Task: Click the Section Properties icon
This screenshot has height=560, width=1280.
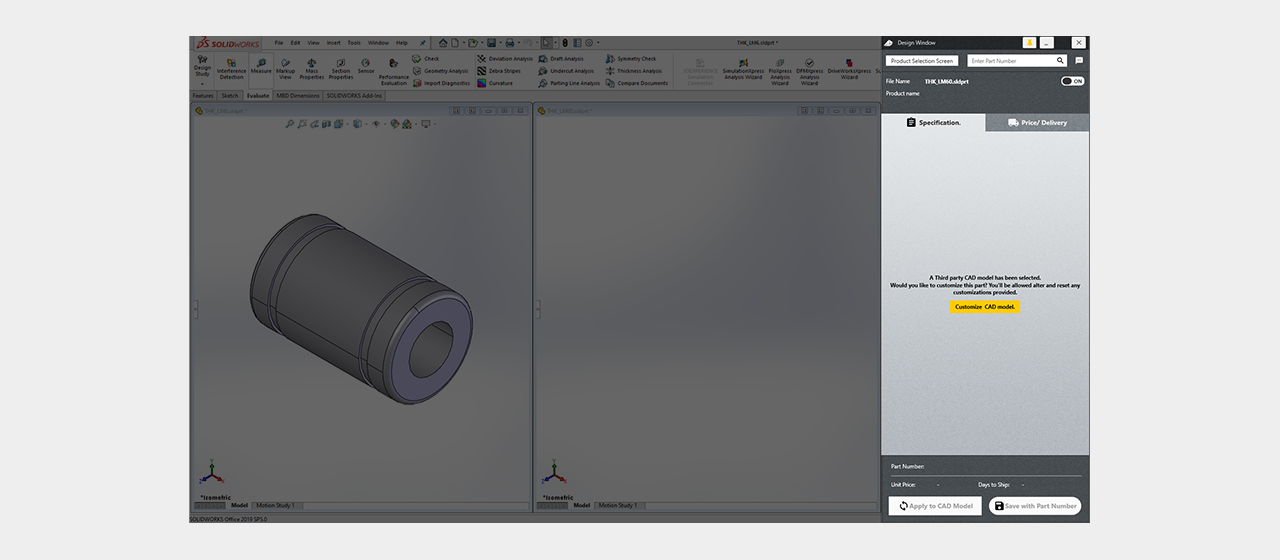Action: click(x=341, y=68)
